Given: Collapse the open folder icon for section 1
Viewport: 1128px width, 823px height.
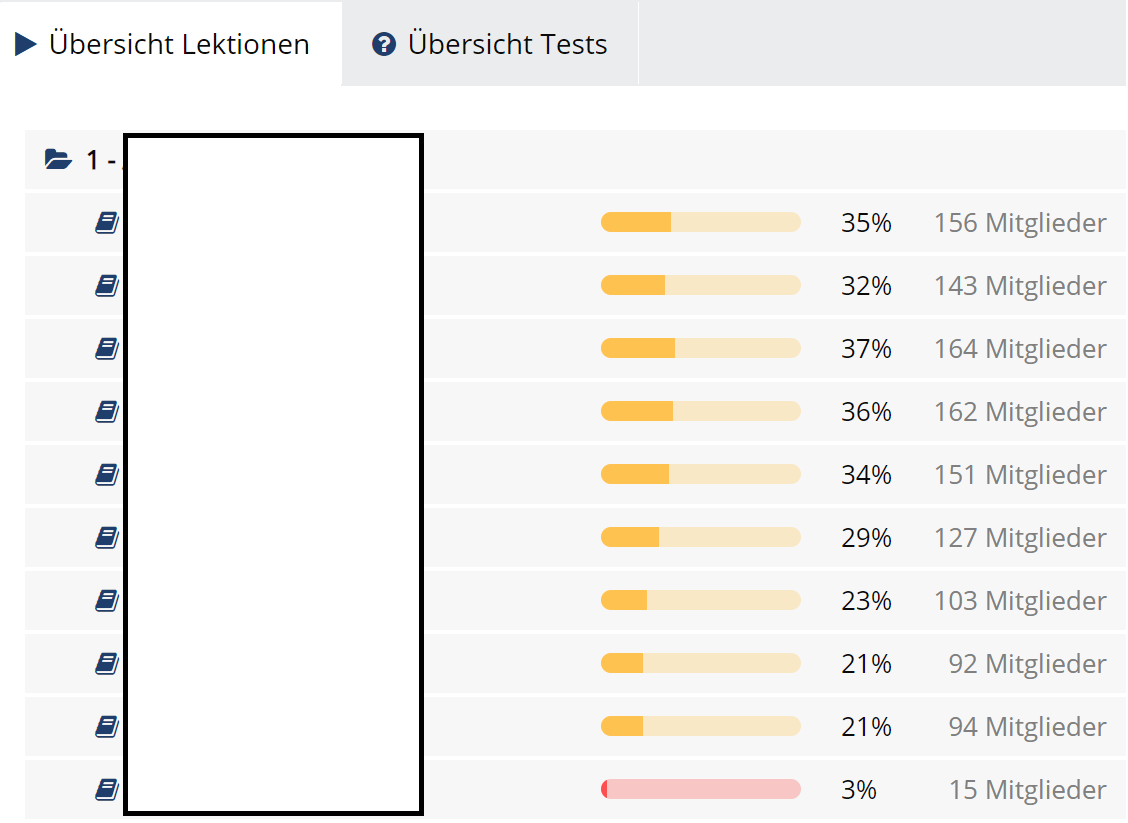Looking at the screenshot, I should pyautogui.click(x=58, y=159).
